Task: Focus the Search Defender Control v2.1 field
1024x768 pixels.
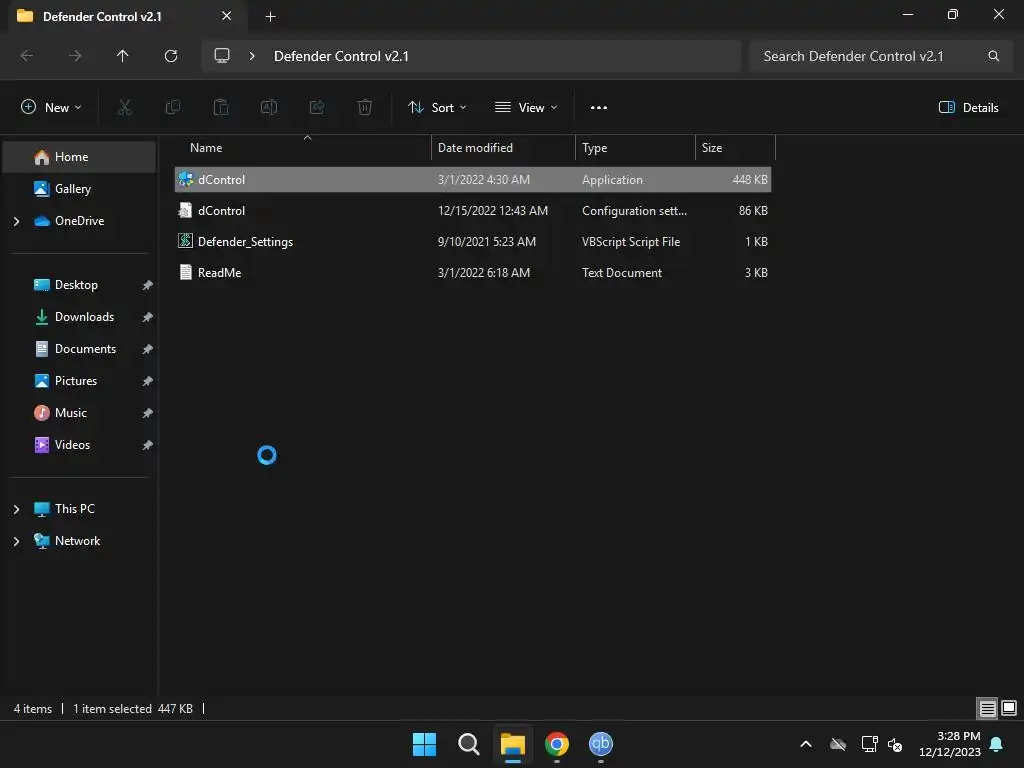Action: (880, 56)
